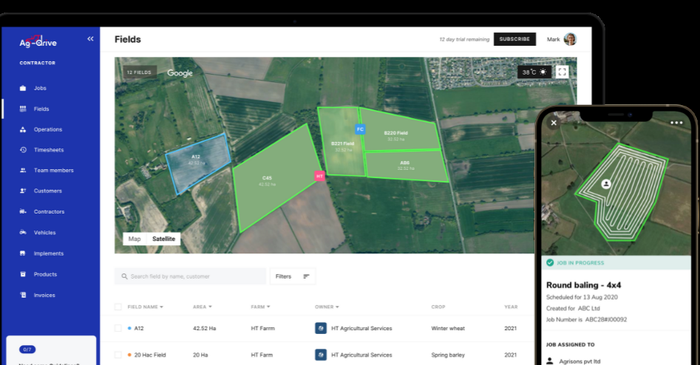Check the A12 field row checkbox
The height and width of the screenshot is (365, 700).
(118, 328)
